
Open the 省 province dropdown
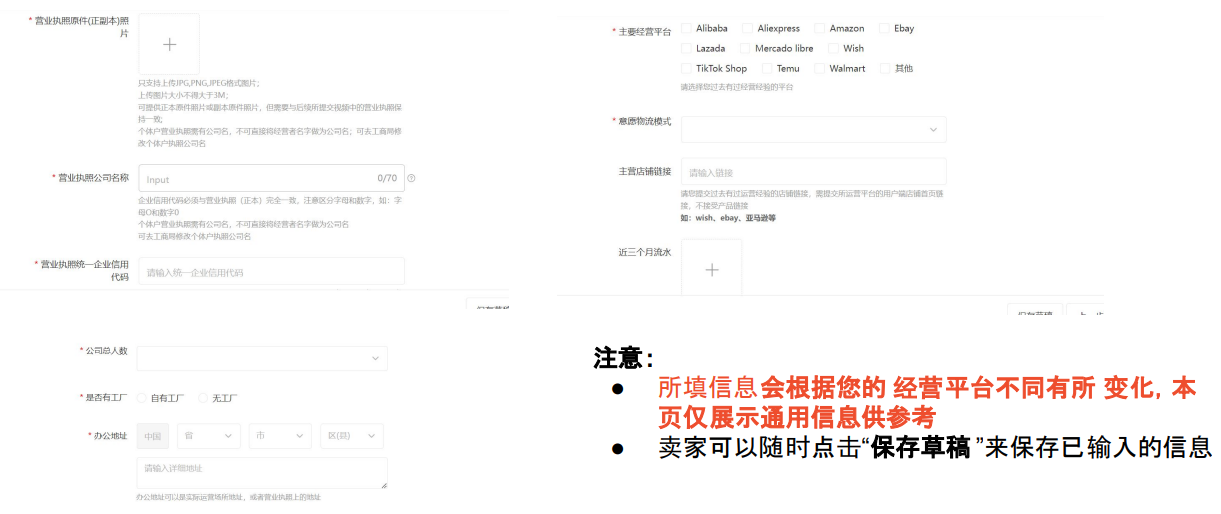(x=209, y=436)
